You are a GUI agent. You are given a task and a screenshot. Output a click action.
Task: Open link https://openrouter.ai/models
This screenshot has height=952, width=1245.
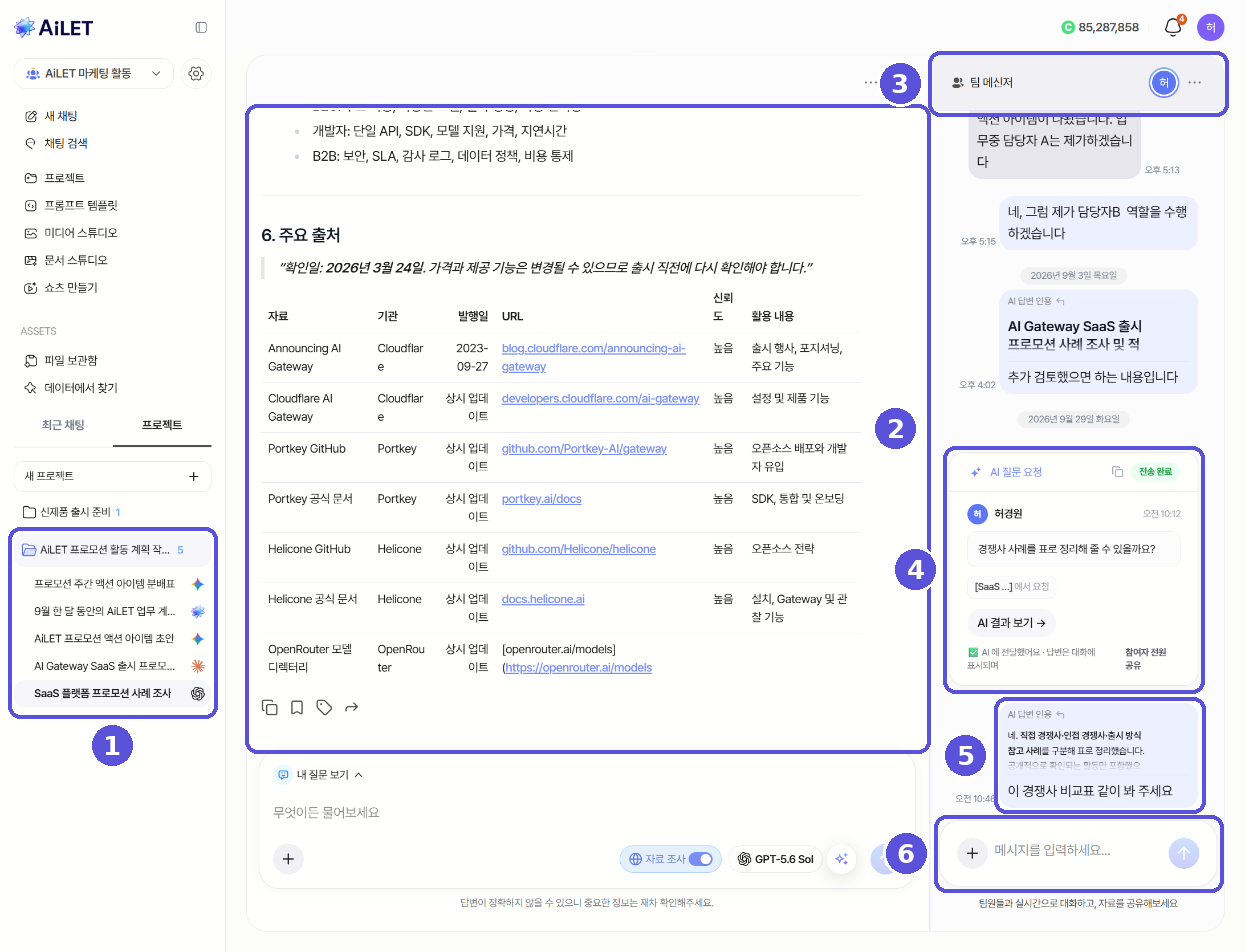tap(579, 667)
